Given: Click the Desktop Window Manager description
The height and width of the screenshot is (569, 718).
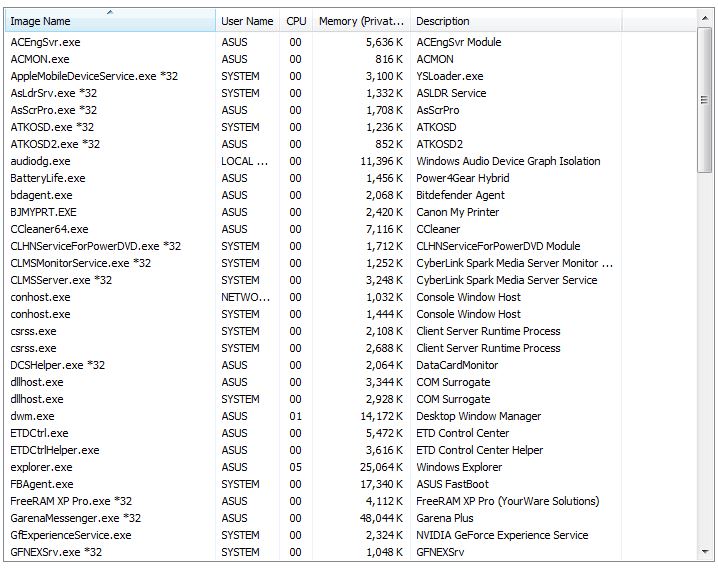Looking at the screenshot, I should coord(479,416).
